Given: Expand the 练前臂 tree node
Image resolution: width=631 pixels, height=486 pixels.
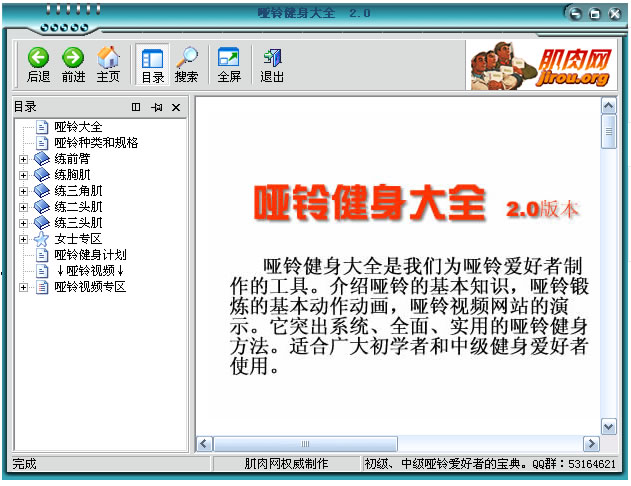Looking at the screenshot, I should click(x=23, y=159).
